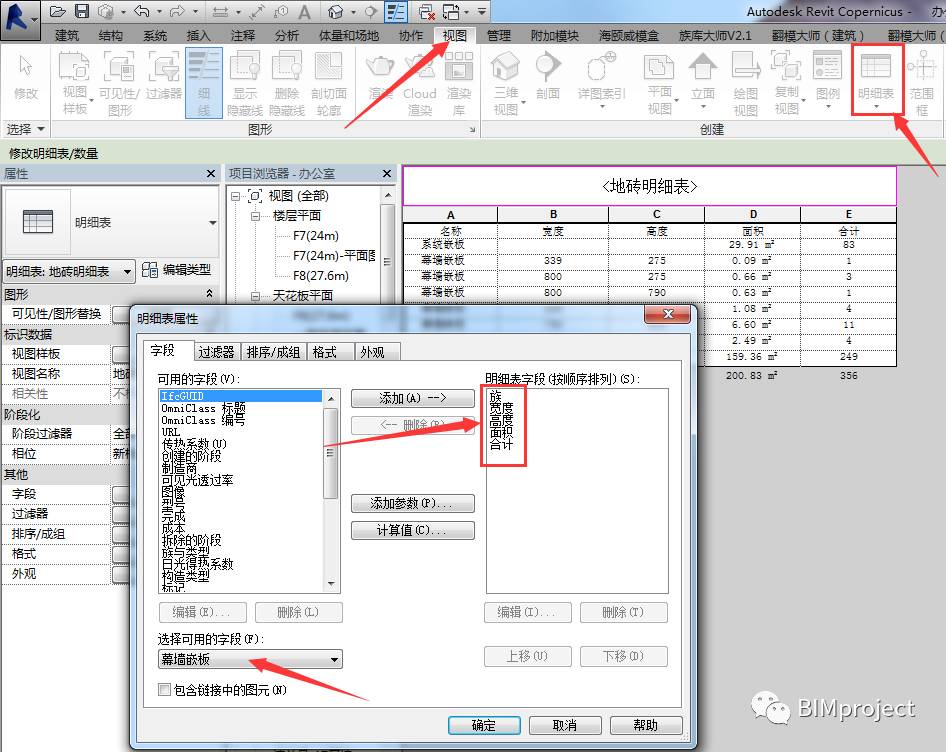Collapse the 图形 properties group
Screen dimensions: 946x752
point(209,294)
